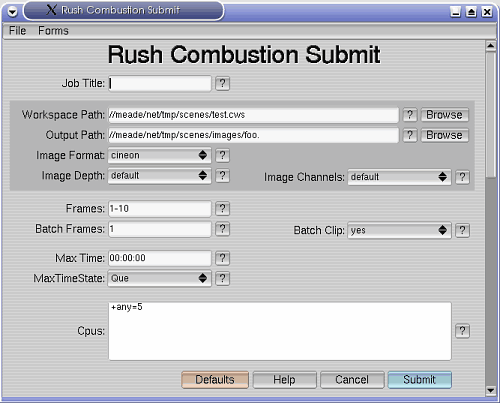Open the File menu
The width and height of the screenshot is (500, 403).
click(18, 31)
